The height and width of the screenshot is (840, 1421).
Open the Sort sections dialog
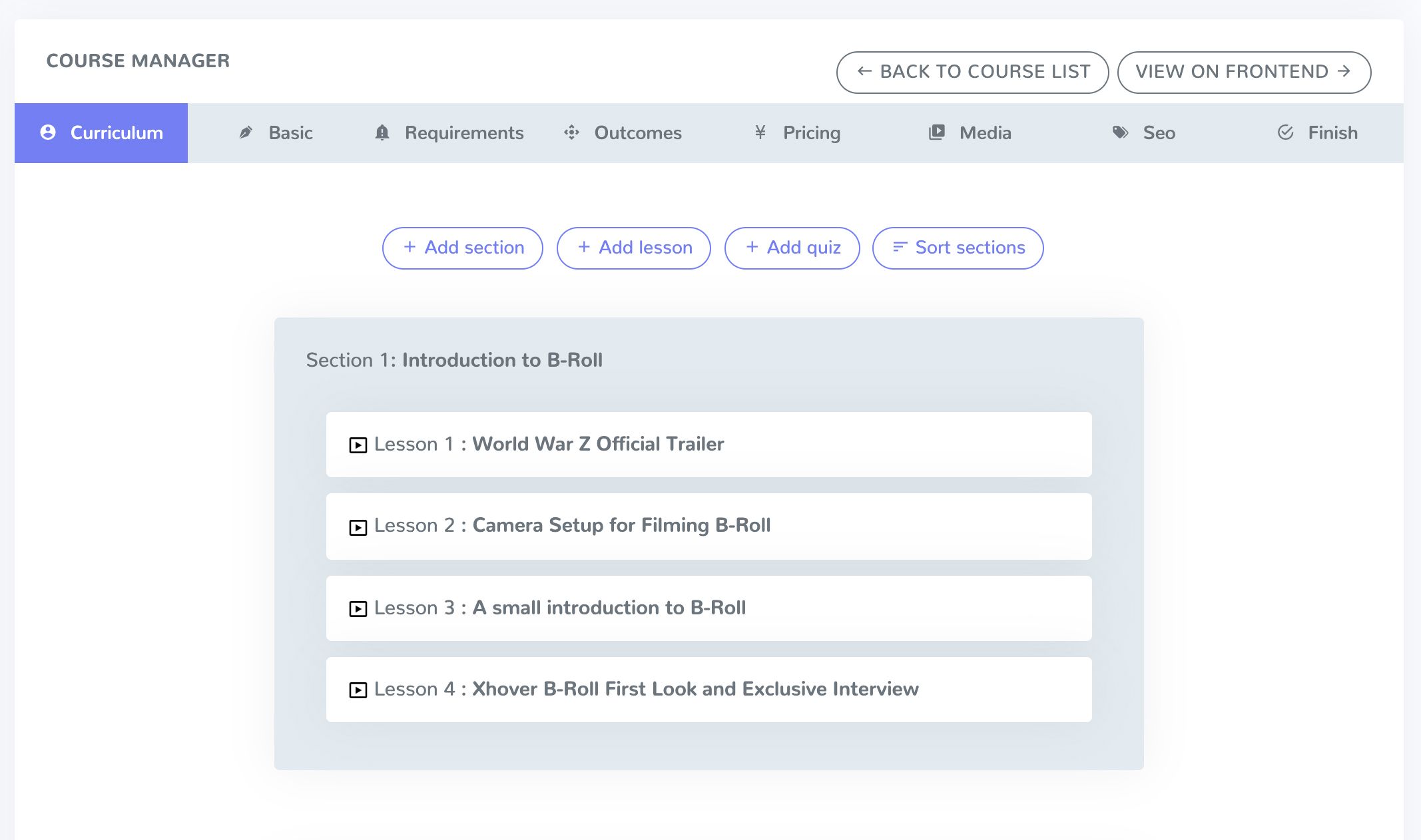point(958,248)
